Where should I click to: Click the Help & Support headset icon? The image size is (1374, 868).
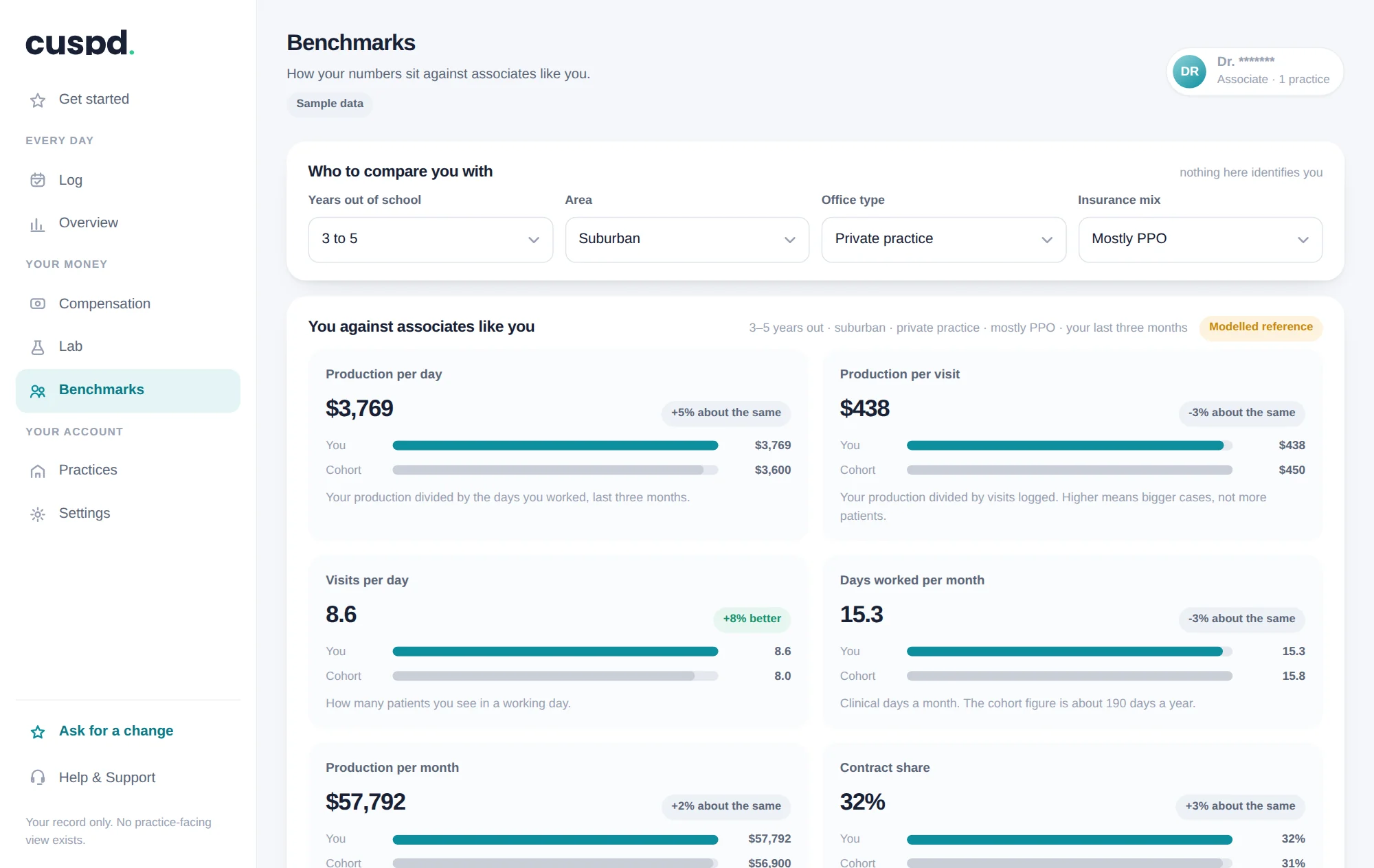pyautogui.click(x=38, y=777)
